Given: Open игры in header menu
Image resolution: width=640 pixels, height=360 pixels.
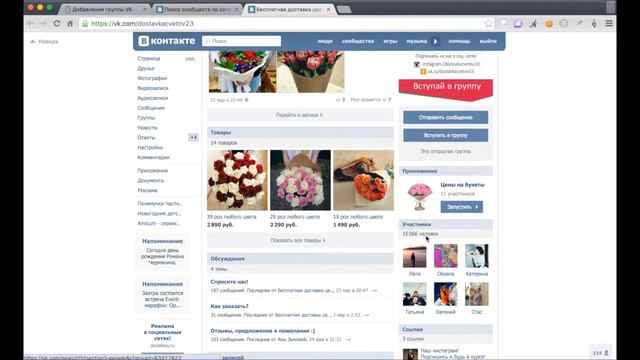Looking at the screenshot, I should pyautogui.click(x=390, y=41).
